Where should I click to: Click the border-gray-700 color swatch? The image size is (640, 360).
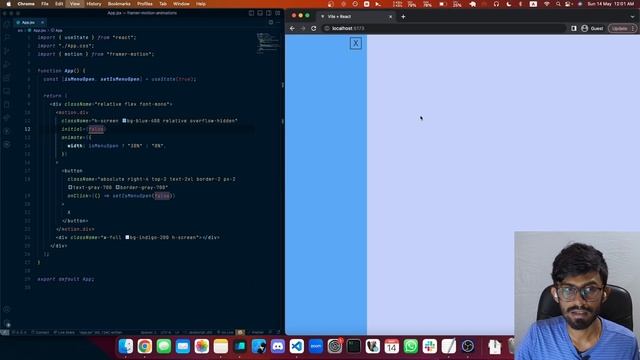click(118, 187)
